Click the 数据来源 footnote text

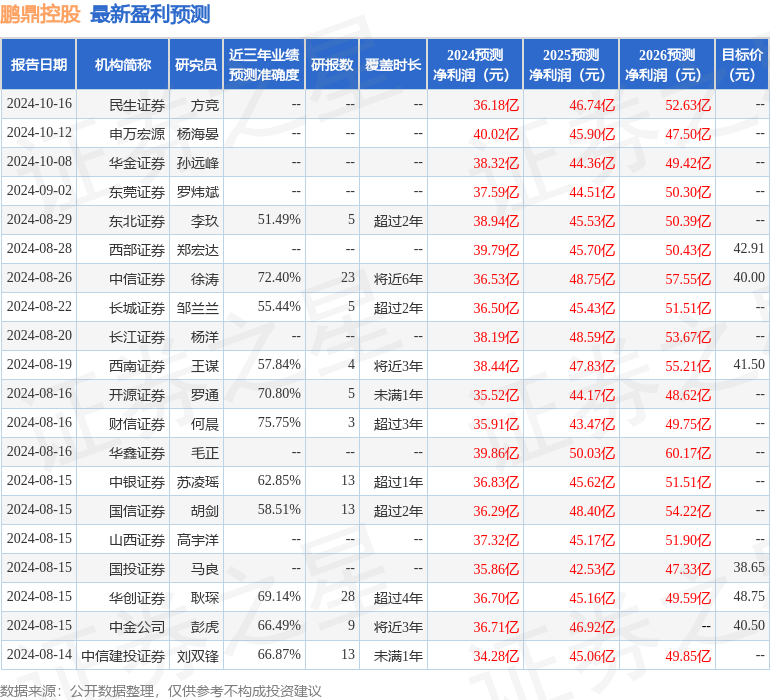[x=161, y=691]
